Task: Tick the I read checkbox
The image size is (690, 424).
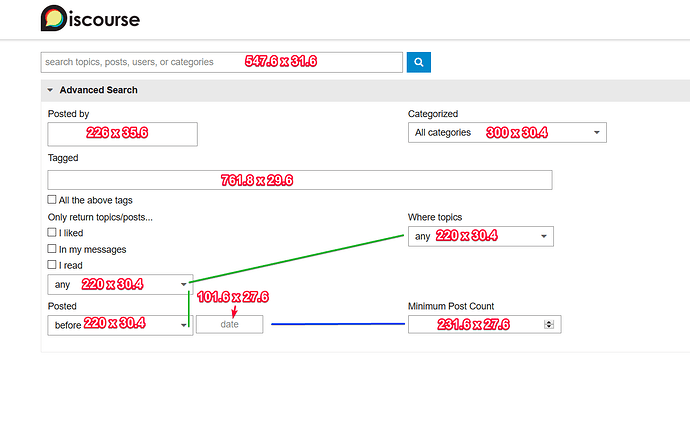Action: click(52, 265)
